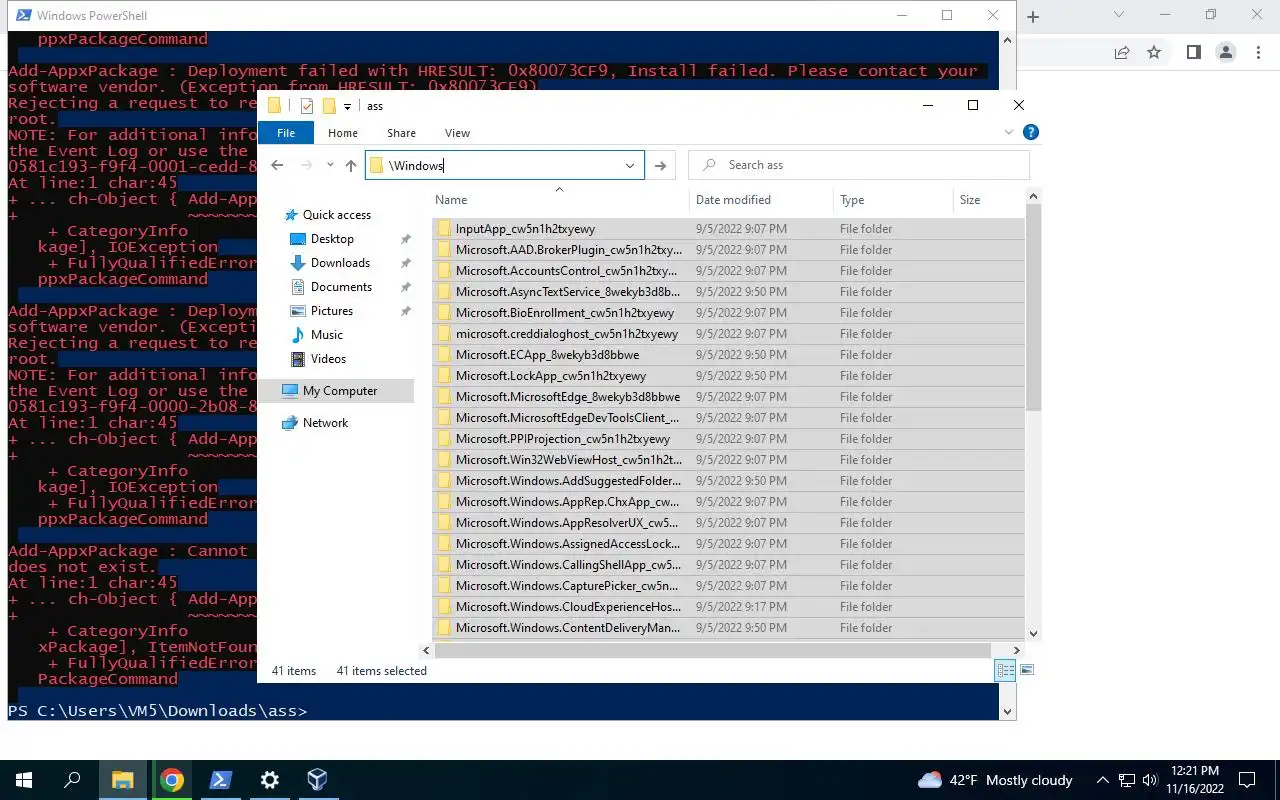Click scroll right arrow in file list
Viewport: 1280px width, 800px height.
(x=1018, y=650)
